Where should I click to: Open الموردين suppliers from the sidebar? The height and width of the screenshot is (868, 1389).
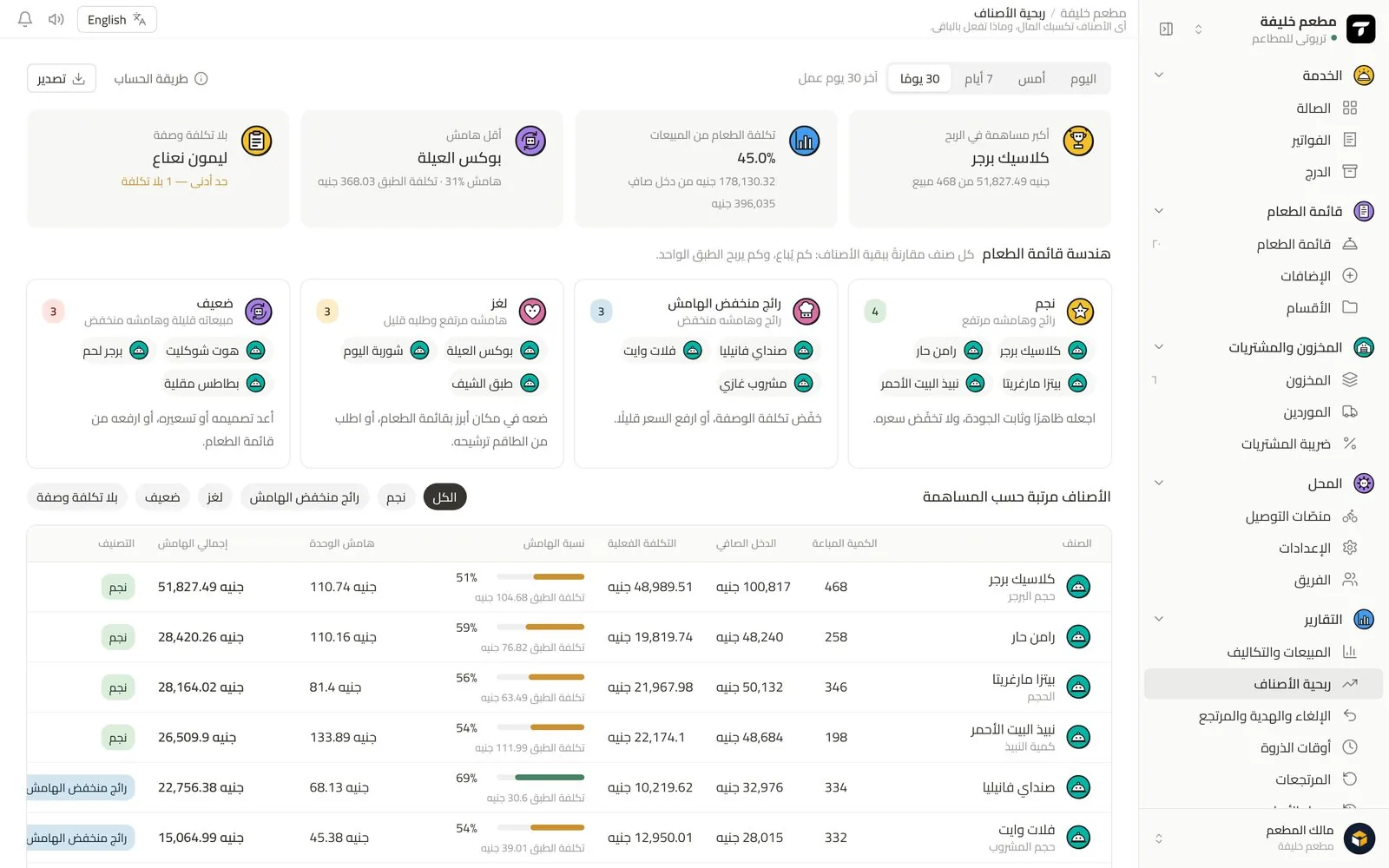click(1263, 411)
